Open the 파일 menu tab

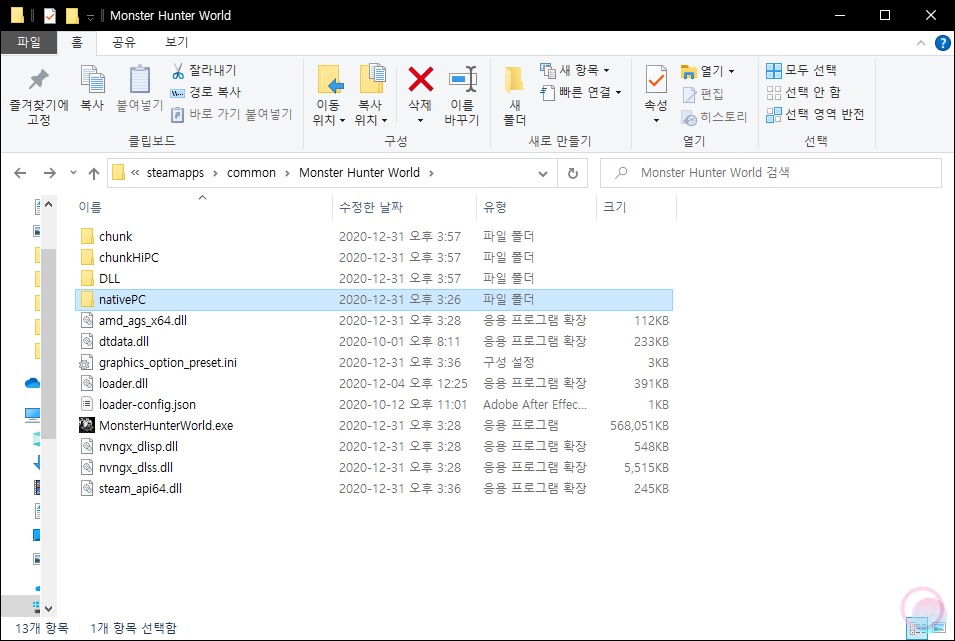coord(29,42)
